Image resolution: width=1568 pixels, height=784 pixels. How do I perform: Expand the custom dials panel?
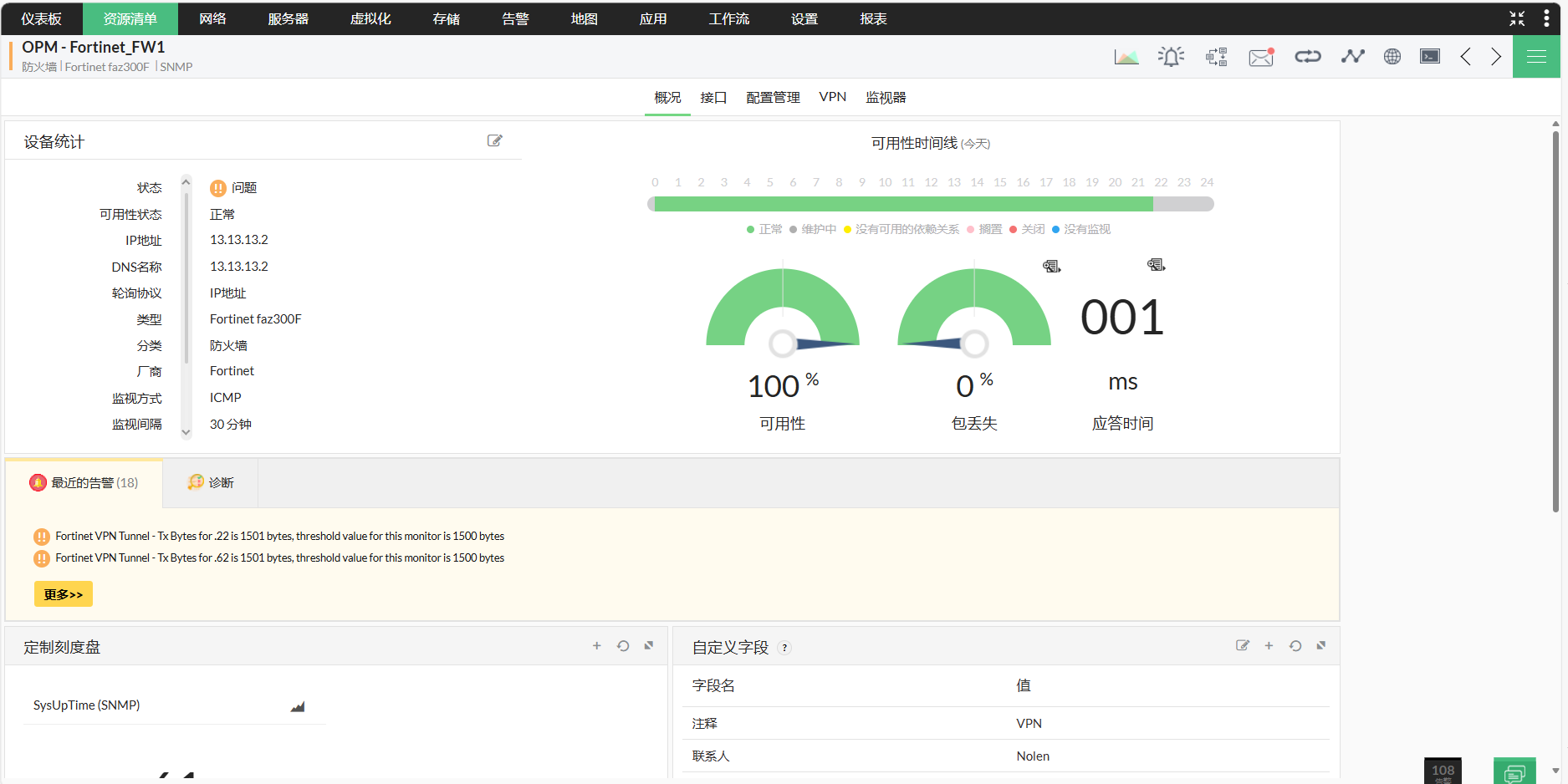649,646
